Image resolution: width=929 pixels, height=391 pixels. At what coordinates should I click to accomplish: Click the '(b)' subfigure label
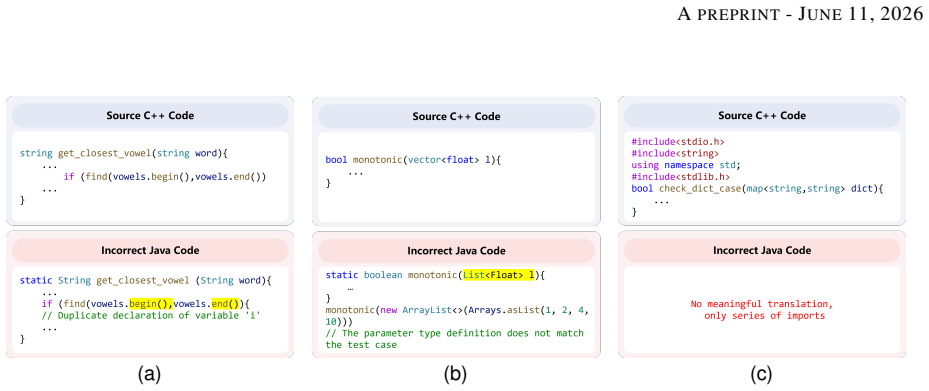[x=456, y=374]
